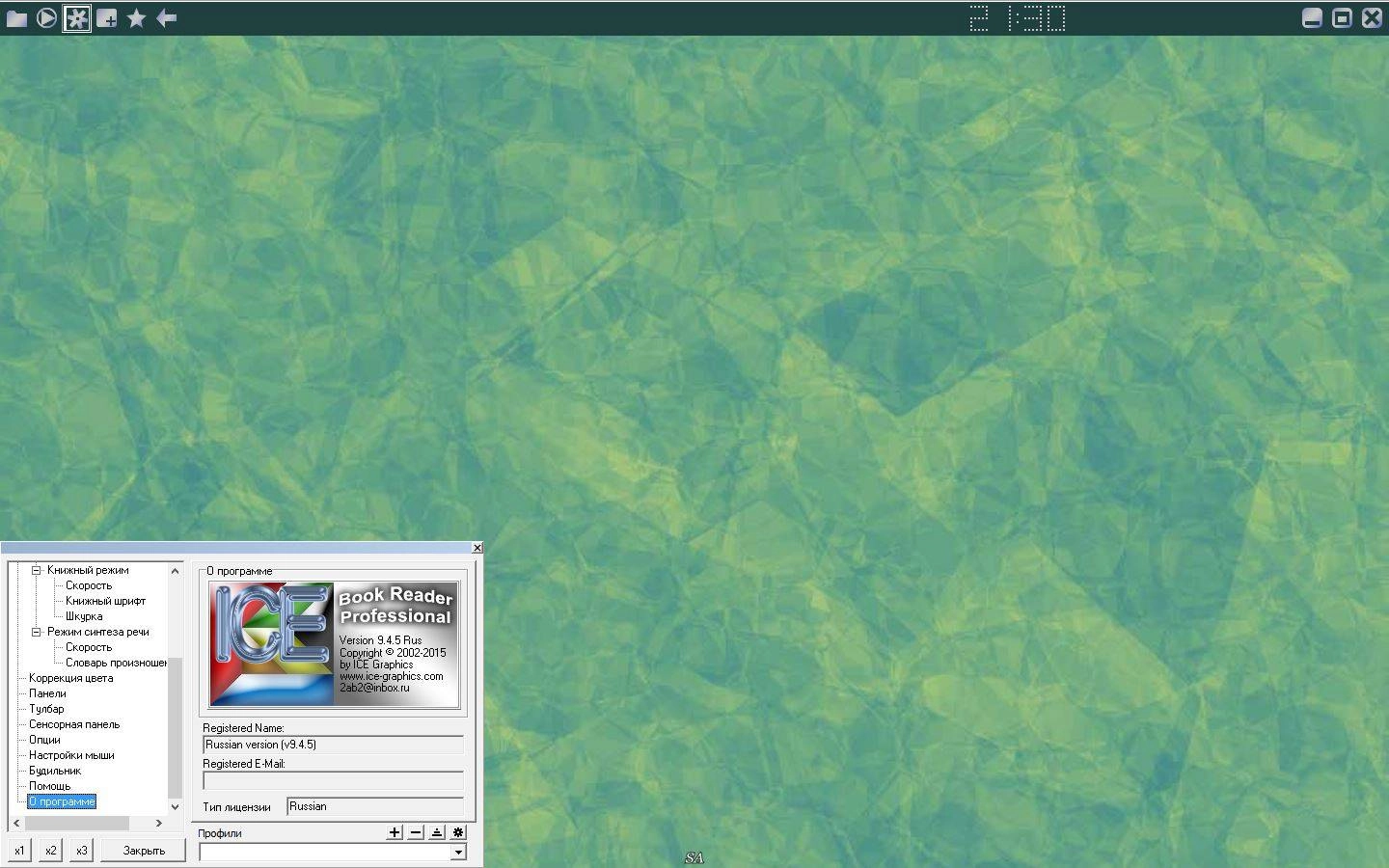Add a new profile with plus icon
Screen dimensions: 1389x868
click(x=395, y=832)
